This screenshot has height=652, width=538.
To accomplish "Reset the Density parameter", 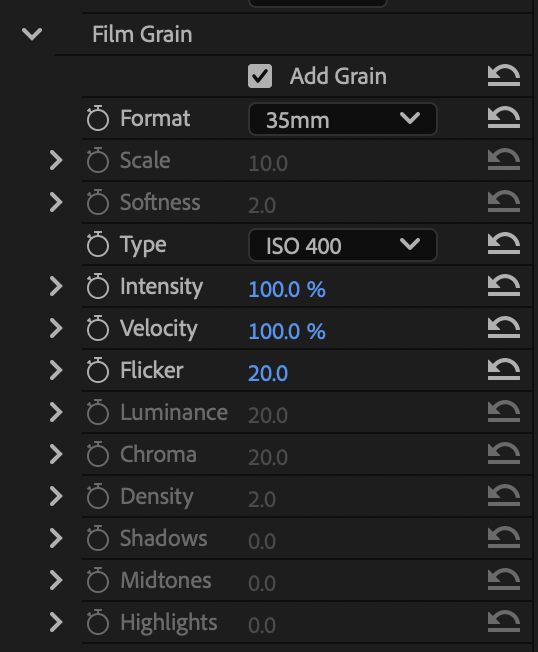I will tap(503, 496).
